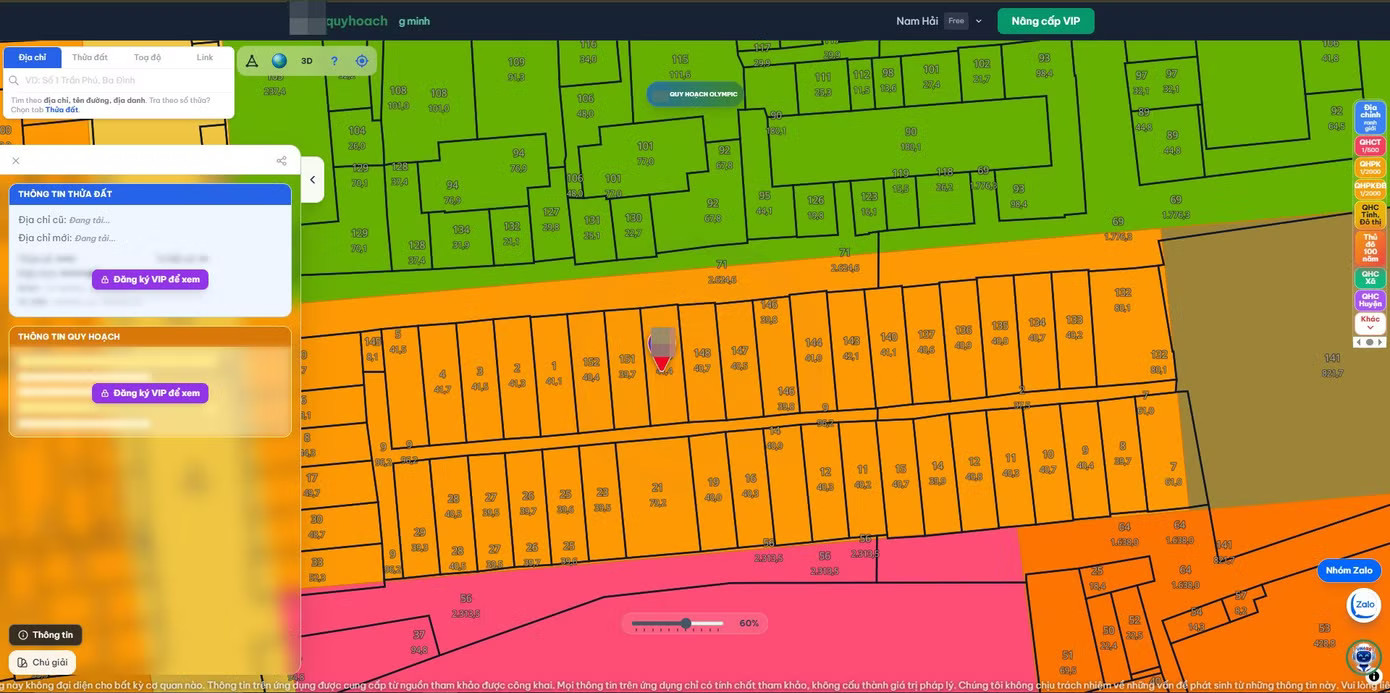Open the blue question mark help icon

[334, 61]
